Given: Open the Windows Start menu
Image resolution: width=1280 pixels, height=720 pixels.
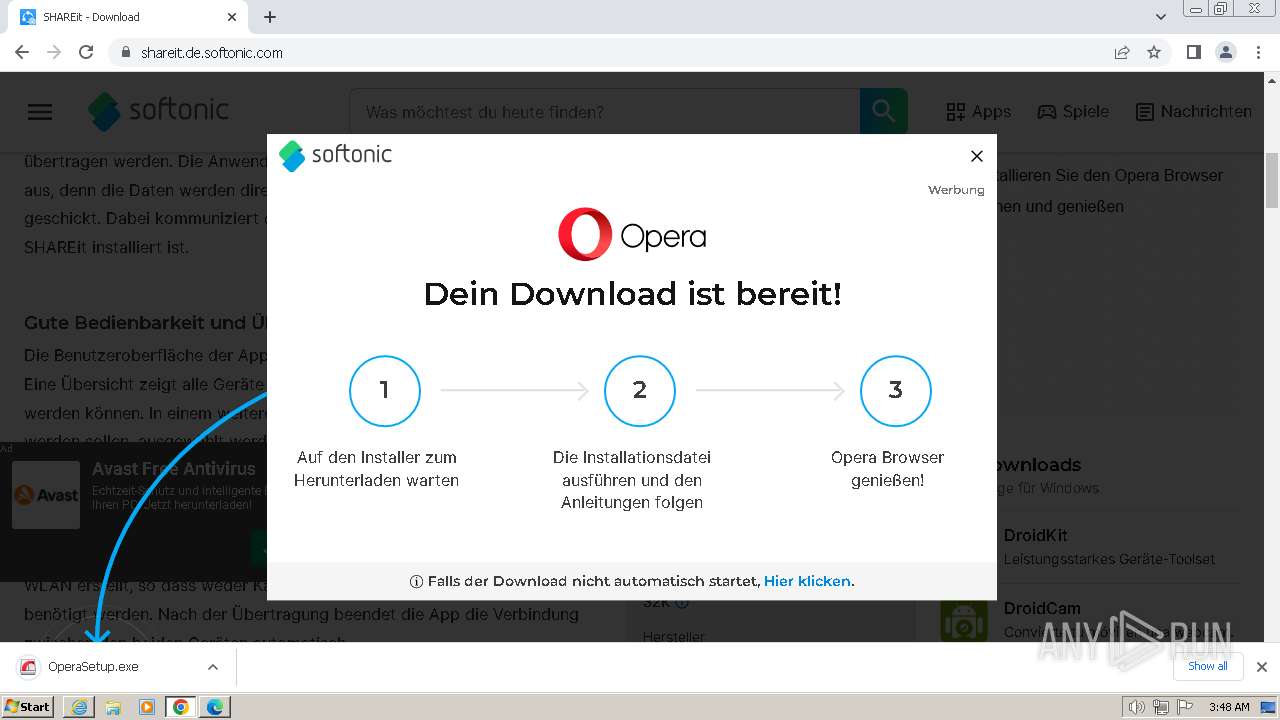Looking at the screenshot, I should point(27,707).
